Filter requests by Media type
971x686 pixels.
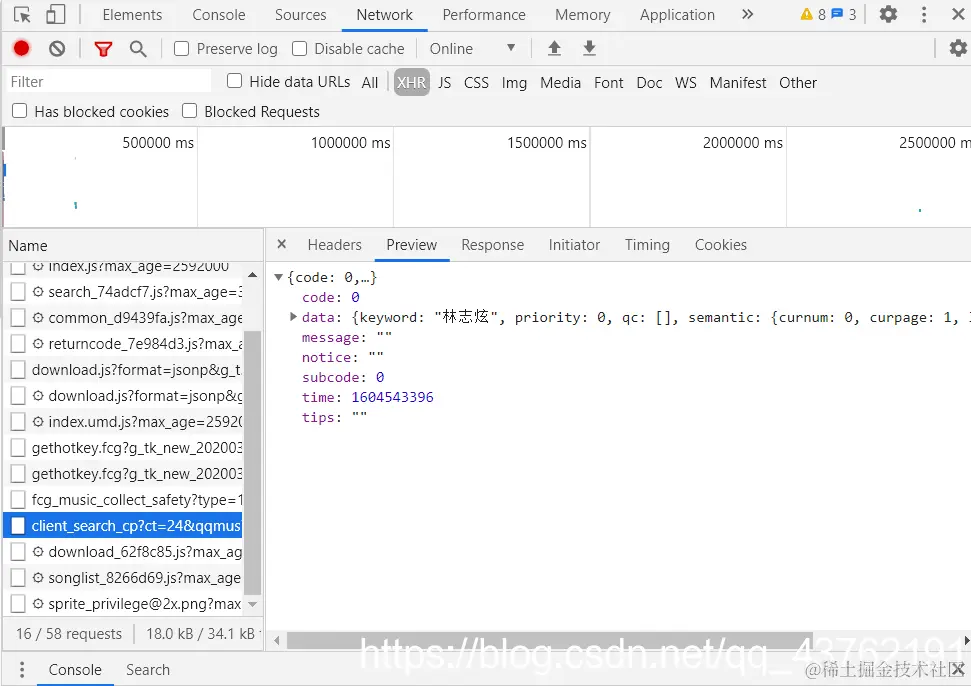click(560, 82)
